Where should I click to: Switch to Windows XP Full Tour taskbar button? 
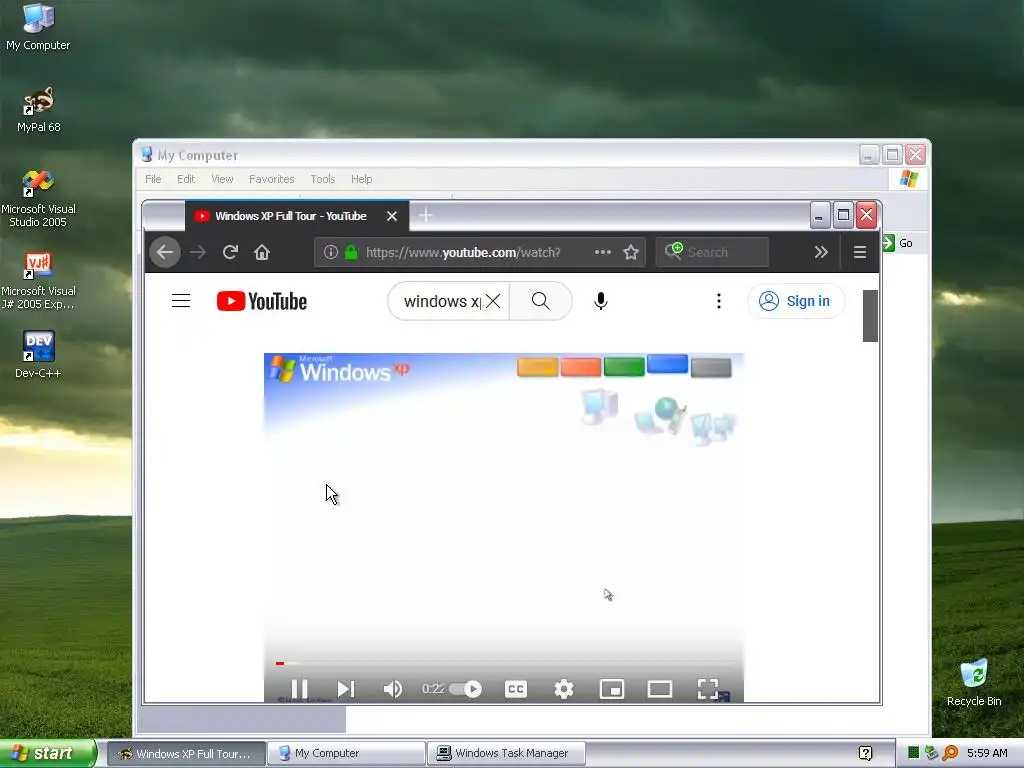click(x=185, y=754)
